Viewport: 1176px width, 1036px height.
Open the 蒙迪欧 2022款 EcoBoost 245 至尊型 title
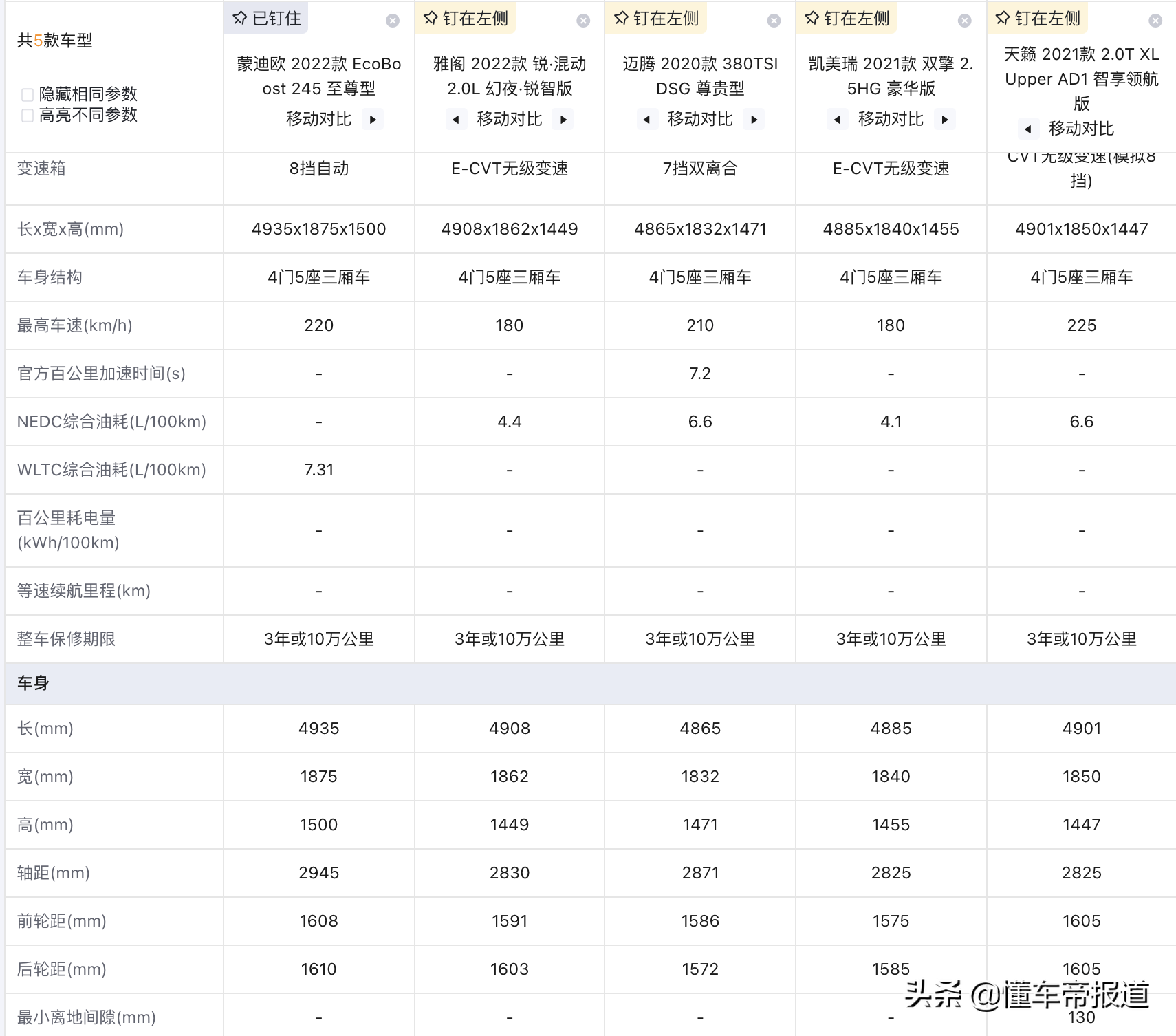319,76
